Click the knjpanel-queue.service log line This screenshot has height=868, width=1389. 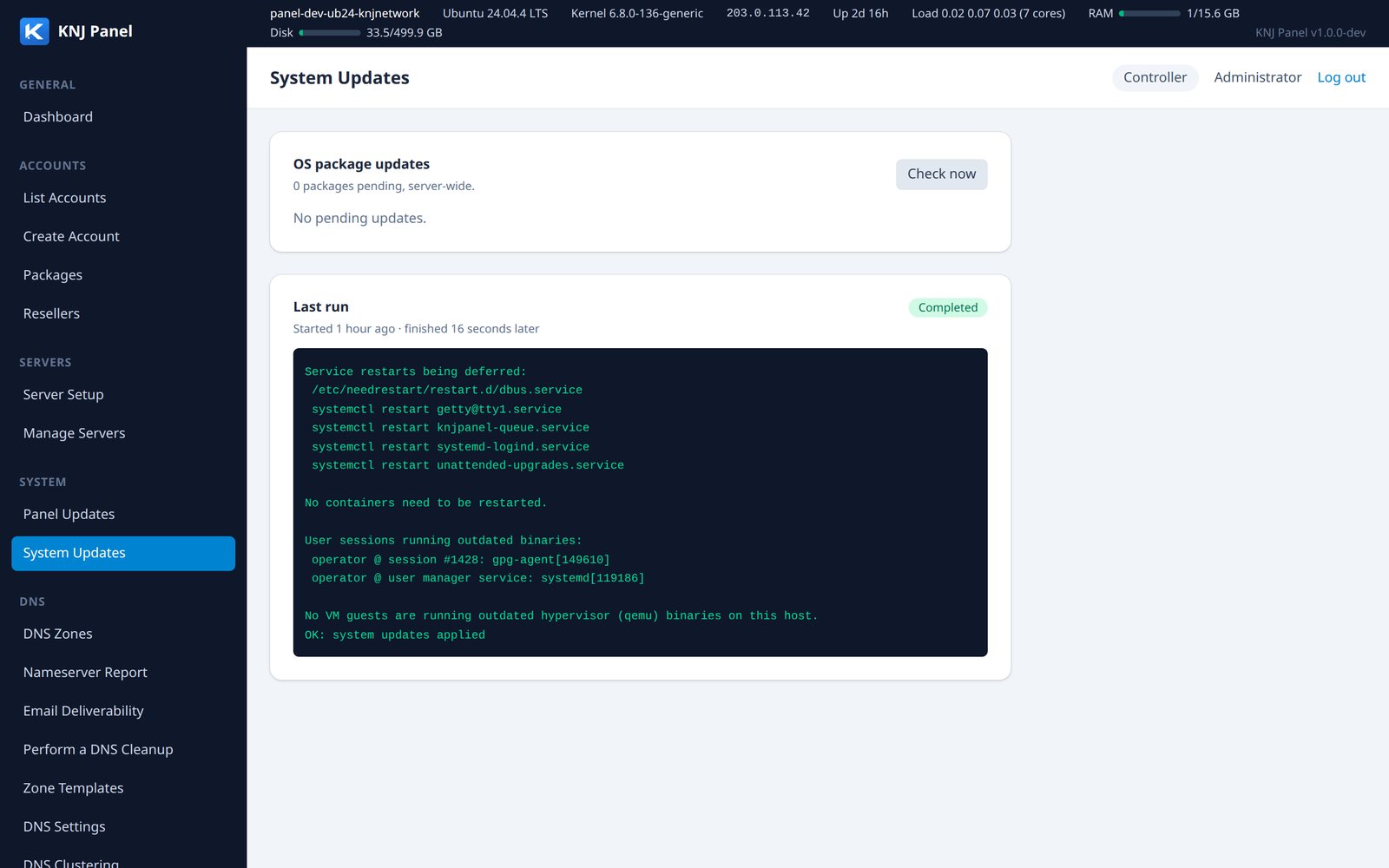point(451,428)
